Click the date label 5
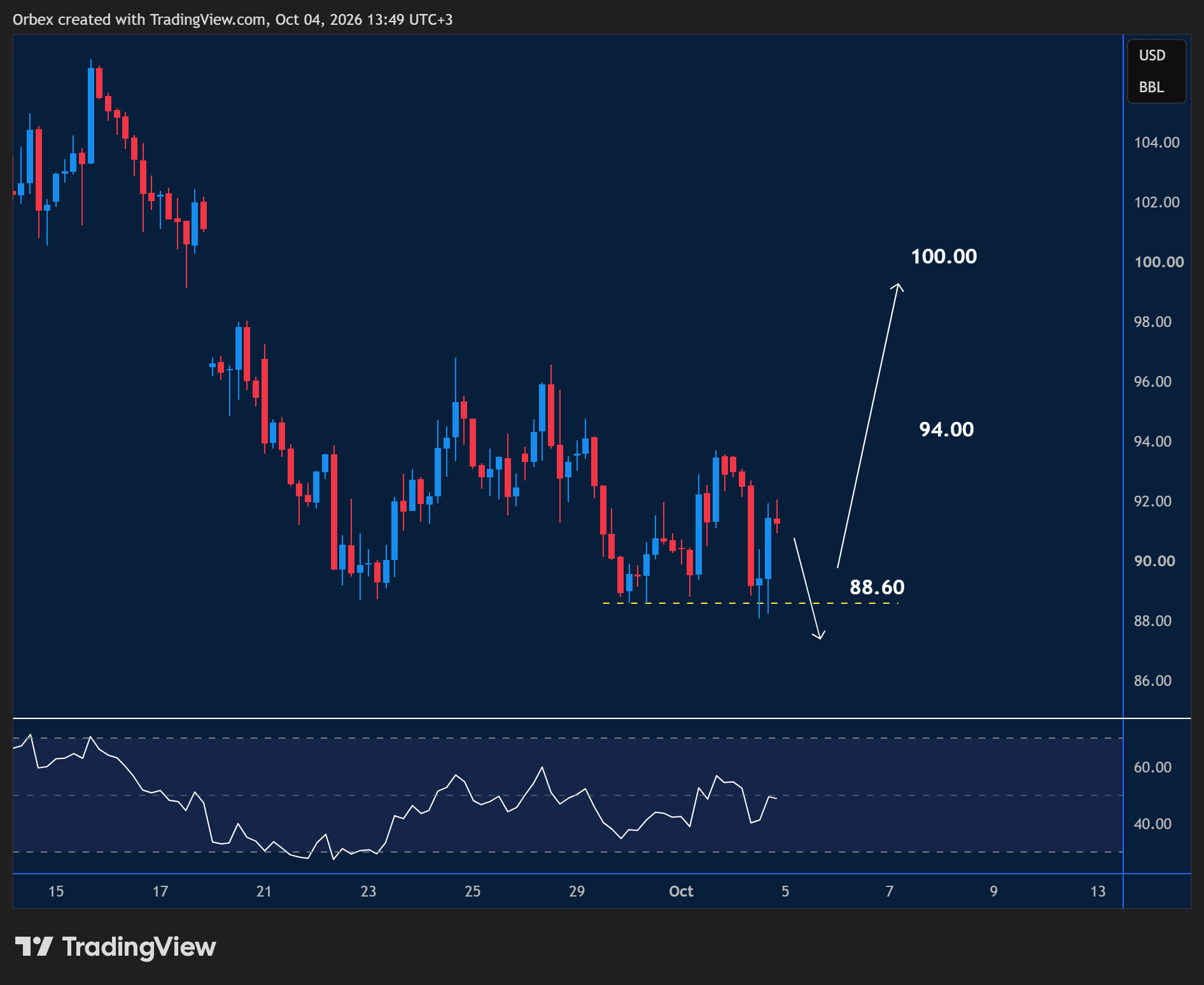1204x985 pixels. tap(785, 891)
